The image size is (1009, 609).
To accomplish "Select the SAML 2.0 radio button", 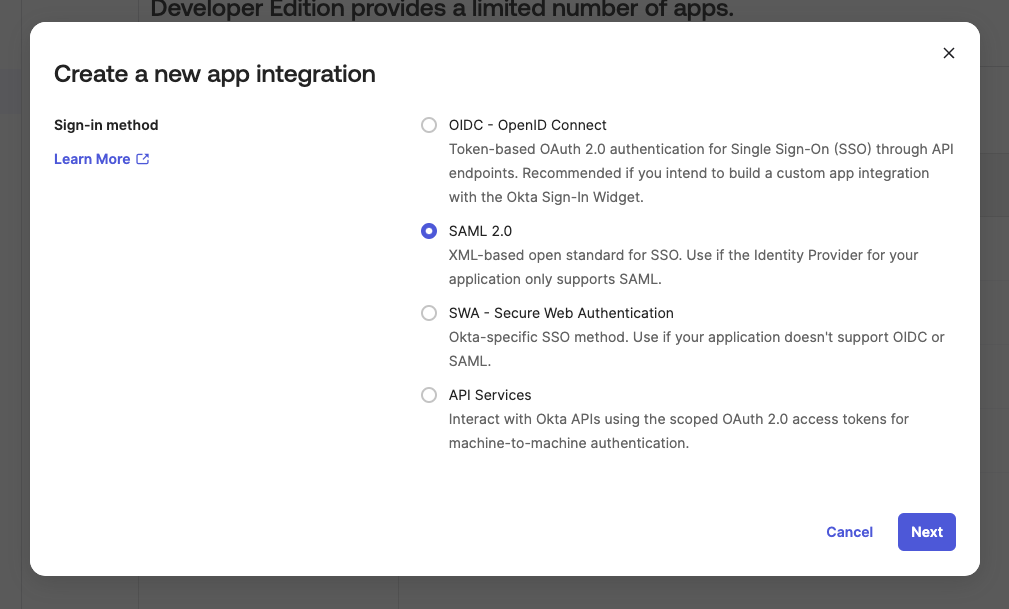I will 429,231.
